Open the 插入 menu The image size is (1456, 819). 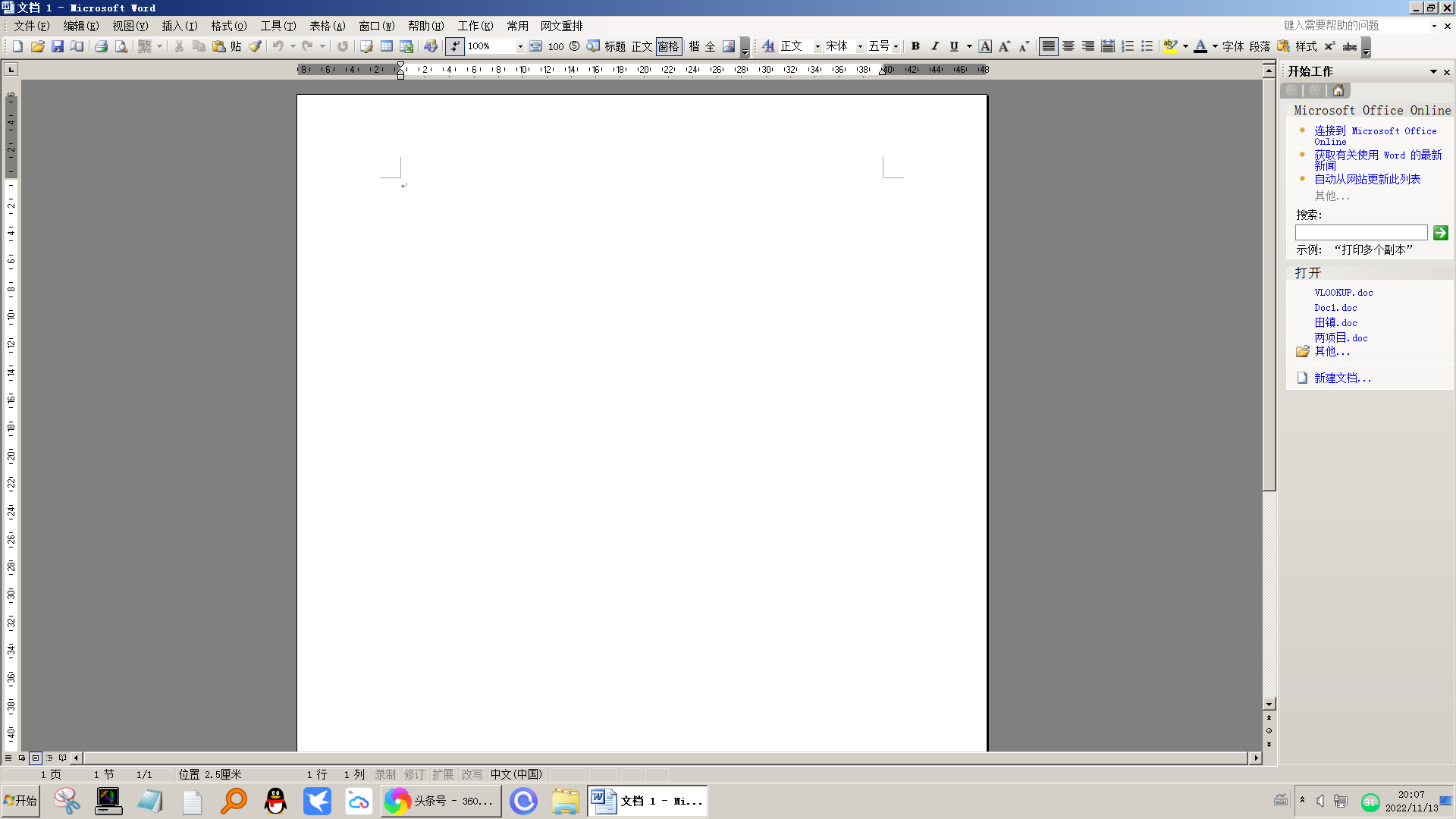click(179, 26)
